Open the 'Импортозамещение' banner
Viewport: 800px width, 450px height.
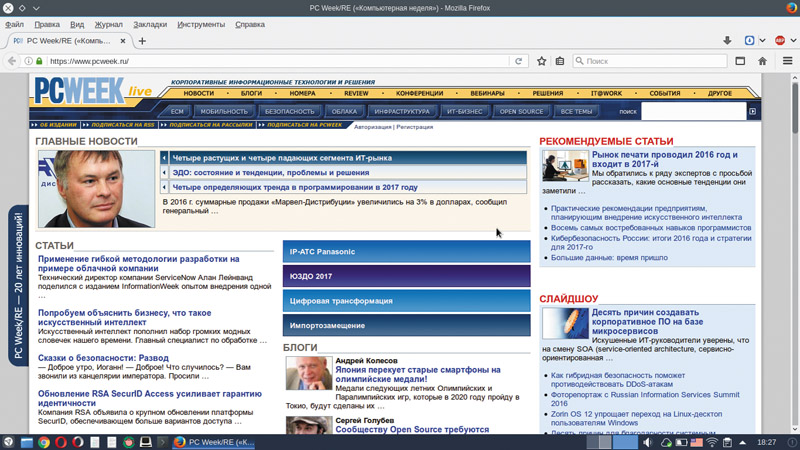[407, 326]
